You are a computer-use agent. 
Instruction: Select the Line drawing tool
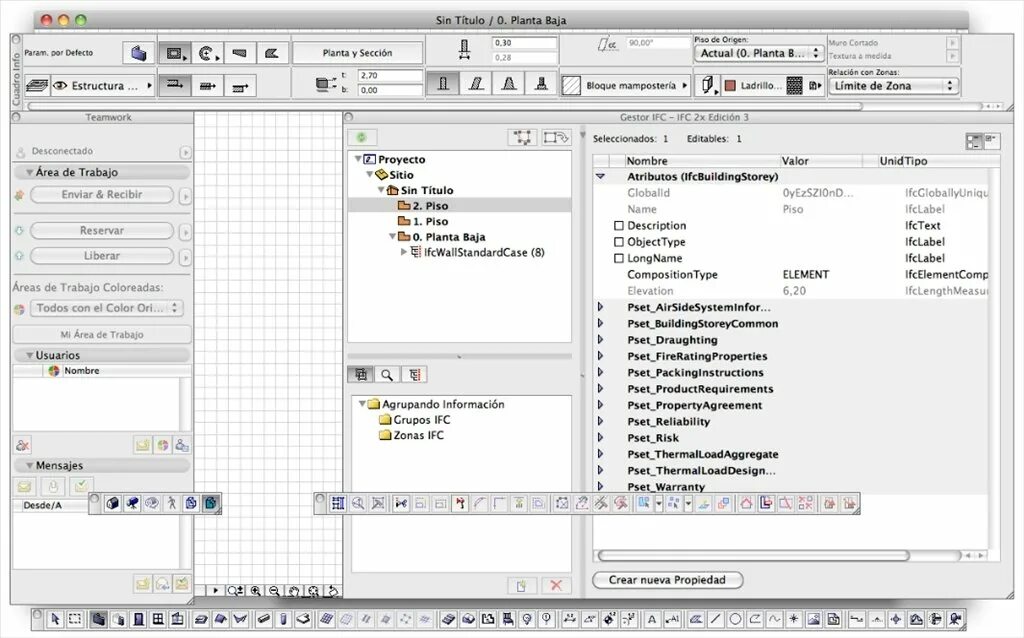coord(716,618)
